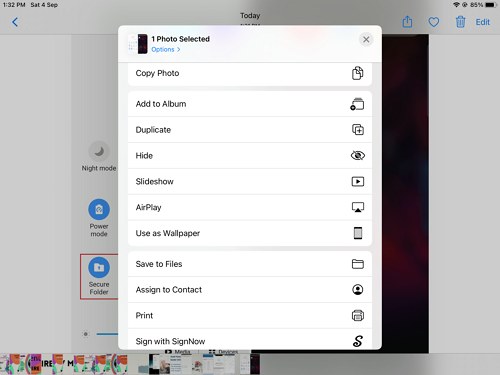Tap the printer icon
500x375 pixels.
coord(358,315)
